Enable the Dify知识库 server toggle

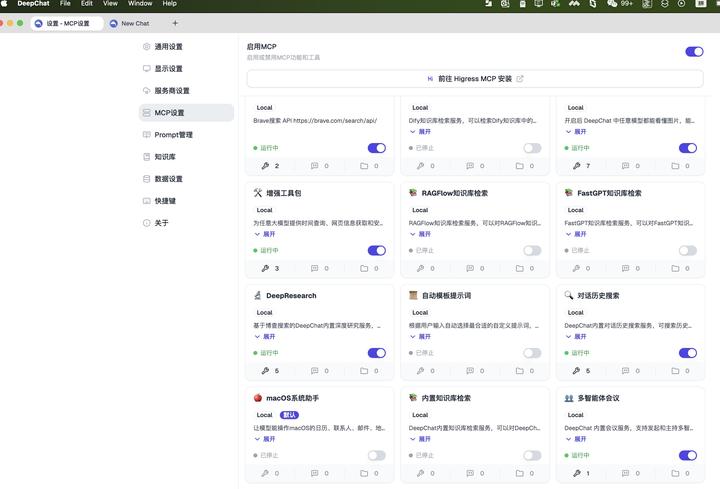pos(532,148)
